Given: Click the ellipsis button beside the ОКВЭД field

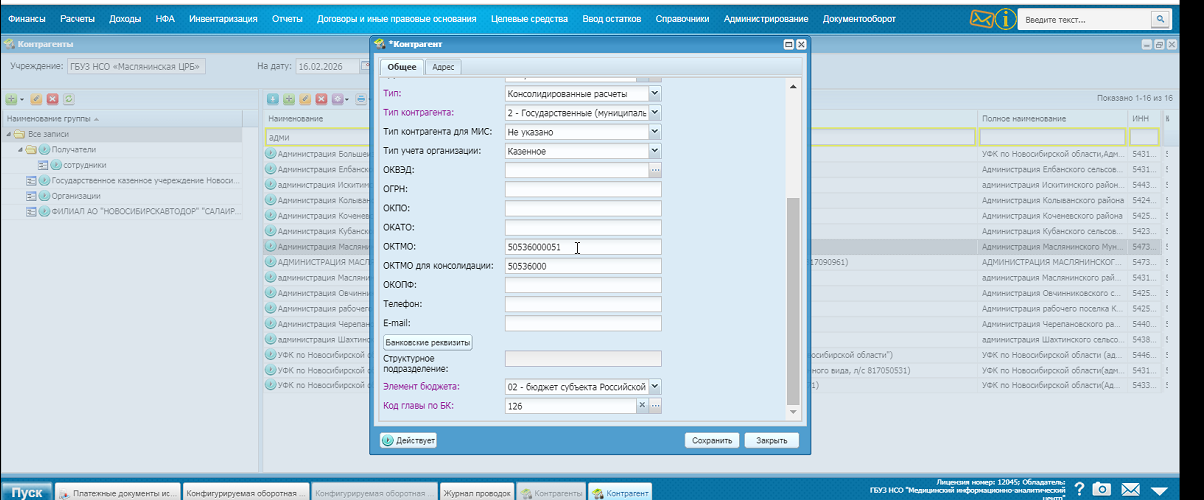Looking at the screenshot, I should [655, 170].
